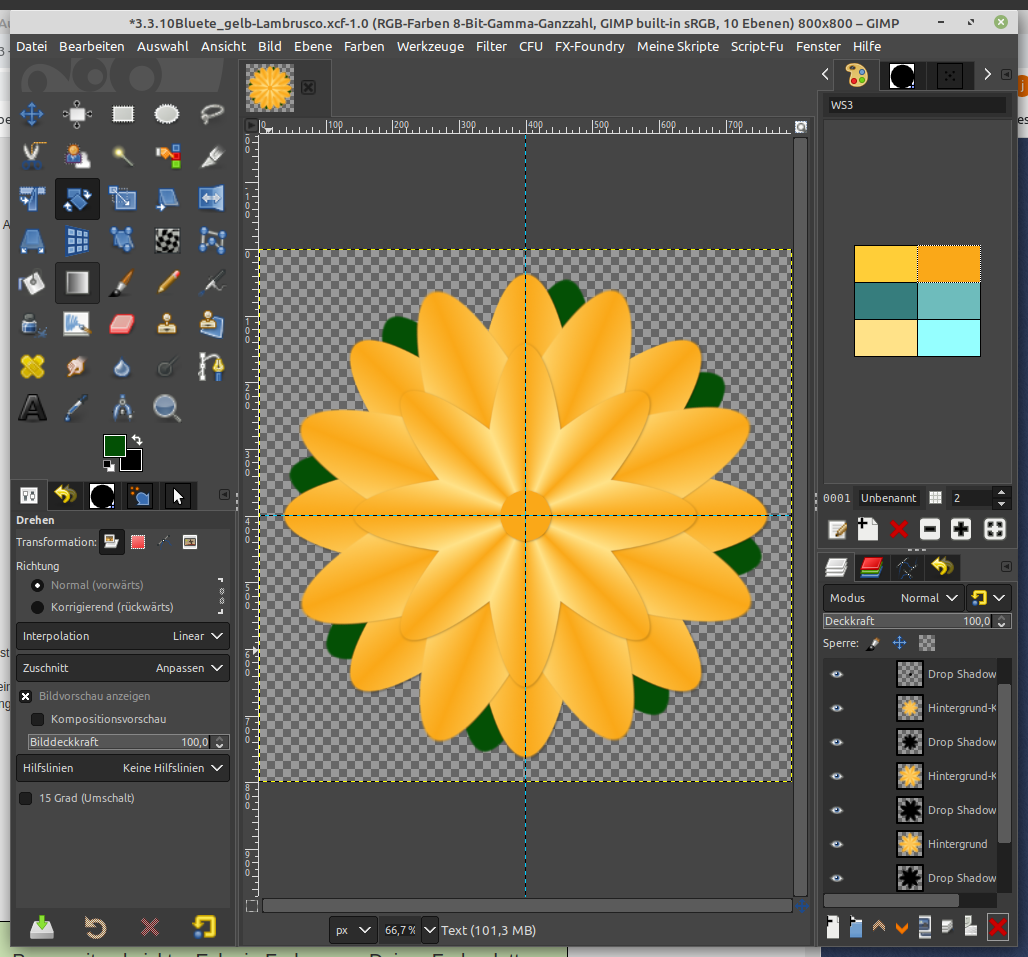Pick the Eraser tool
Screen dimensions: 1028x957
tap(122, 324)
